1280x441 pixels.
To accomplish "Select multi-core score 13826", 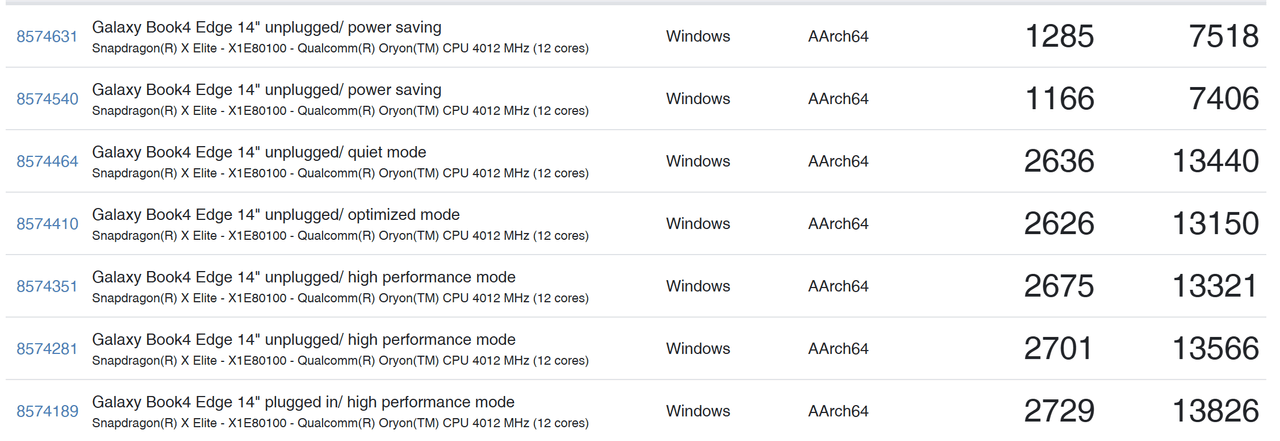I will 1215,411.
